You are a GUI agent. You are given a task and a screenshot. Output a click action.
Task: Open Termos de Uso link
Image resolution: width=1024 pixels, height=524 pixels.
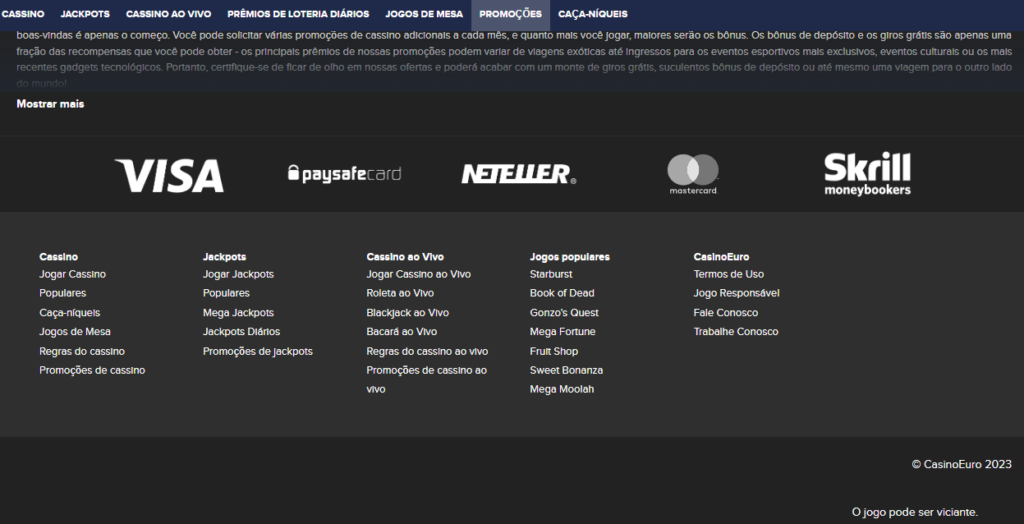point(729,274)
